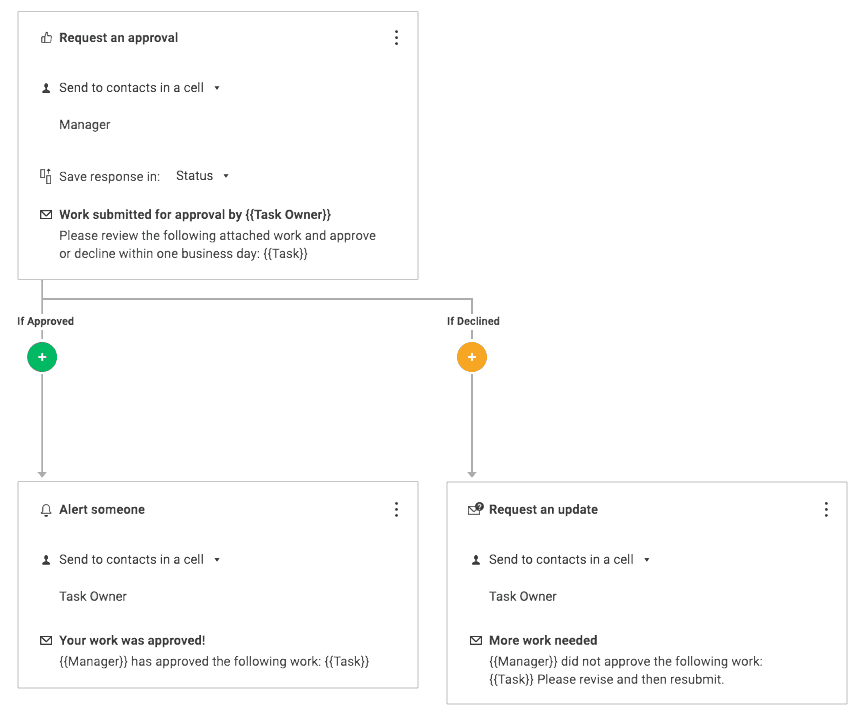
Task: Click the Task Owner field under Request an update
Action: [x=523, y=597]
